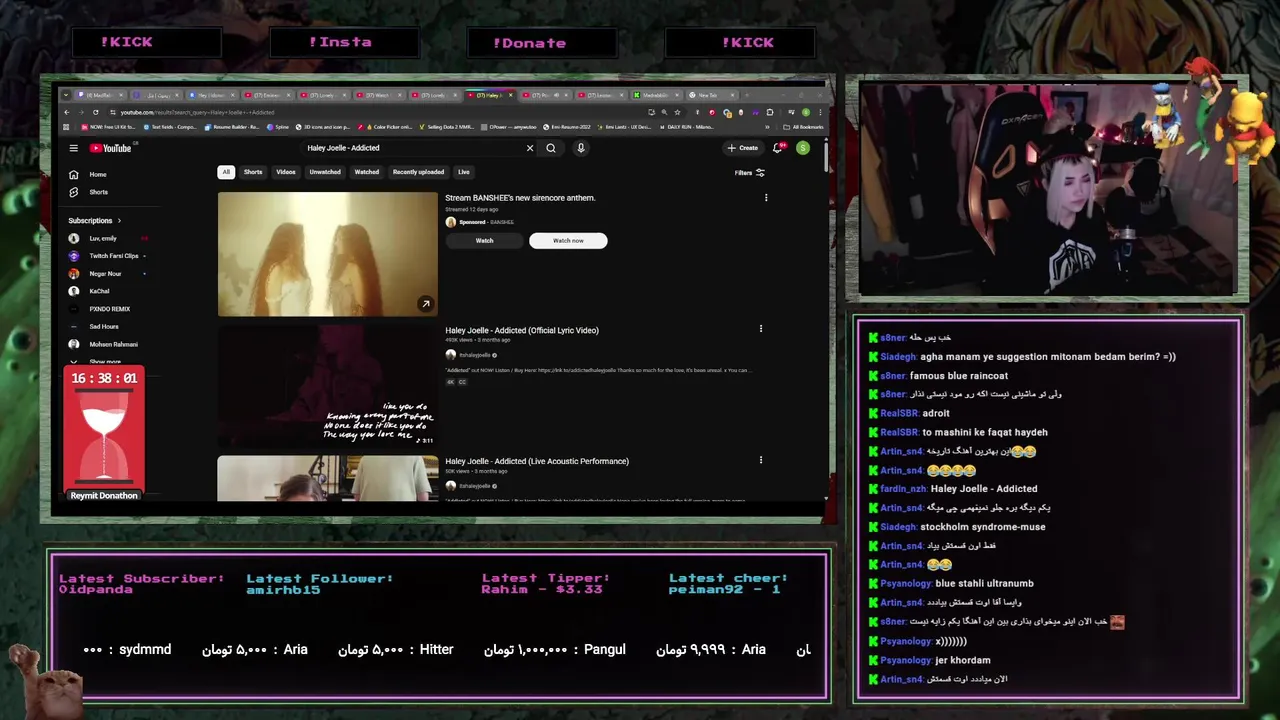The height and width of the screenshot is (720, 1280).
Task: Click the magnifier search button
Action: (551, 148)
